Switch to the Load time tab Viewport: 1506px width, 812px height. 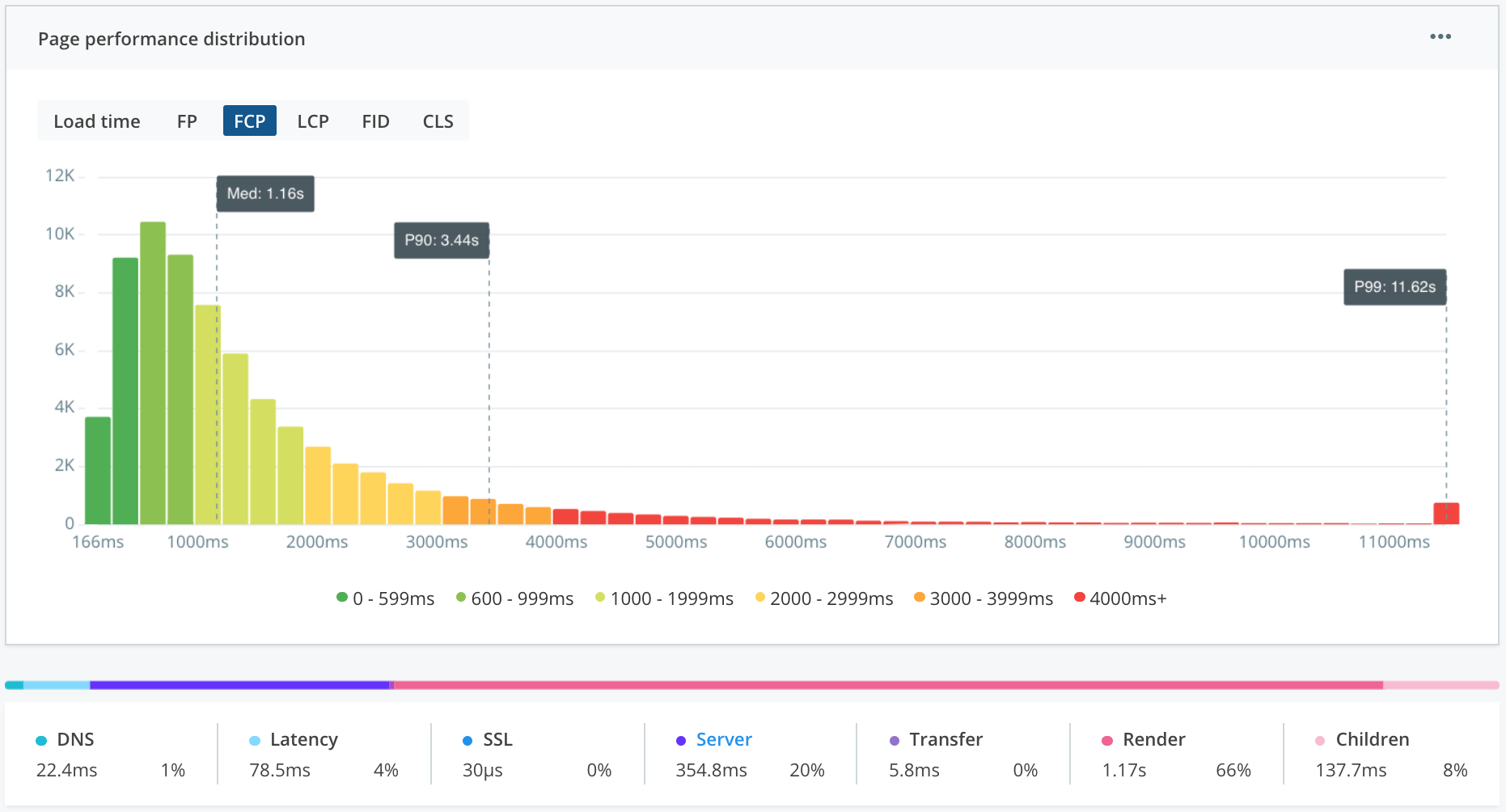(x=96, y=121)
